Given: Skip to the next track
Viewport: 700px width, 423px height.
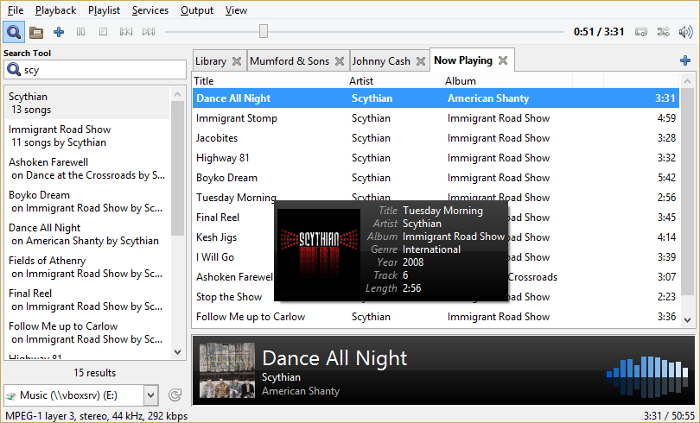Looking at the screenshot, I should pyautogui.click(x=148, y=32).
